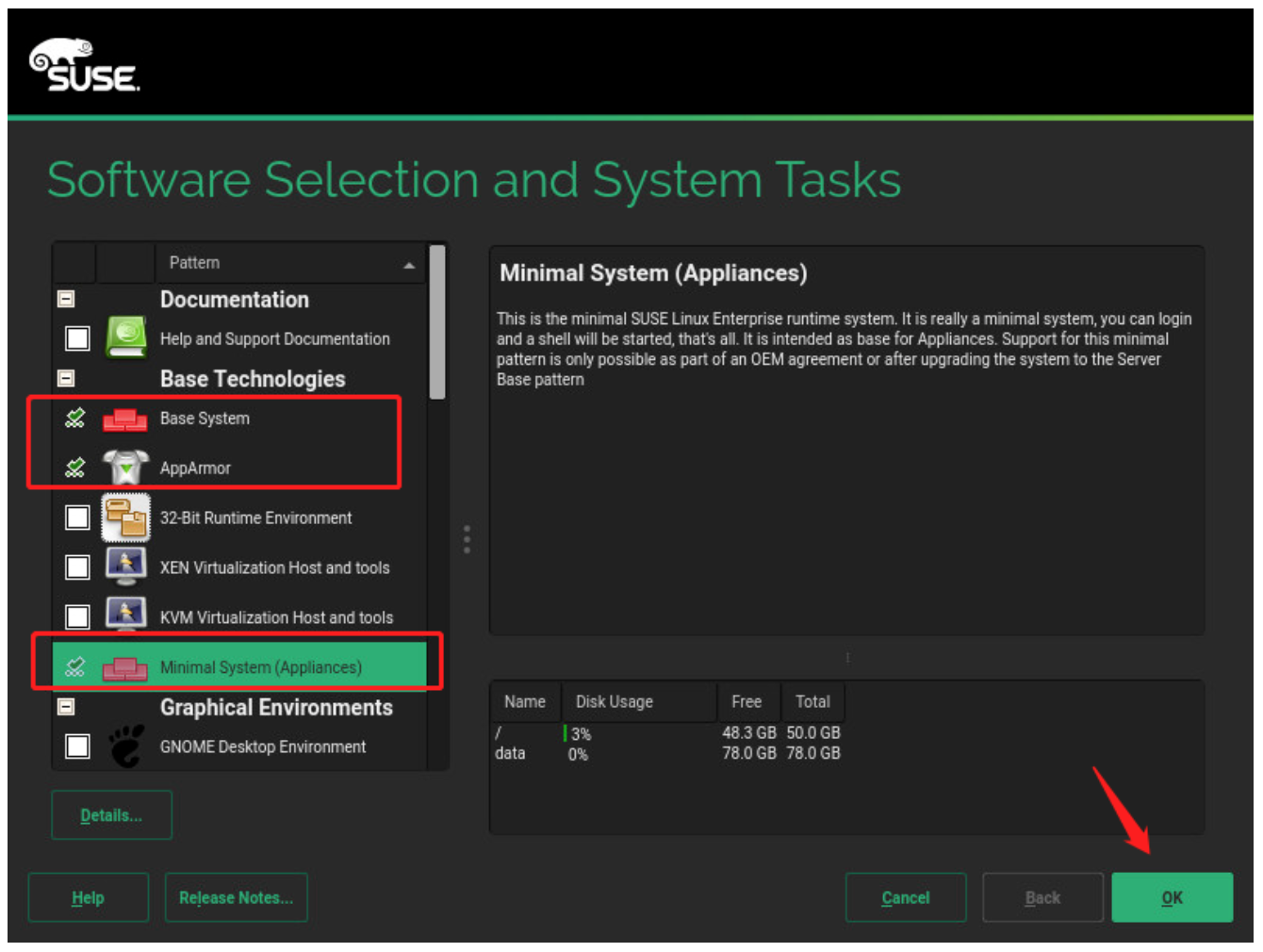Click the KVM Virtualization monitor icon
This screenshot has width=1263, height=952.
pos(125,616)
